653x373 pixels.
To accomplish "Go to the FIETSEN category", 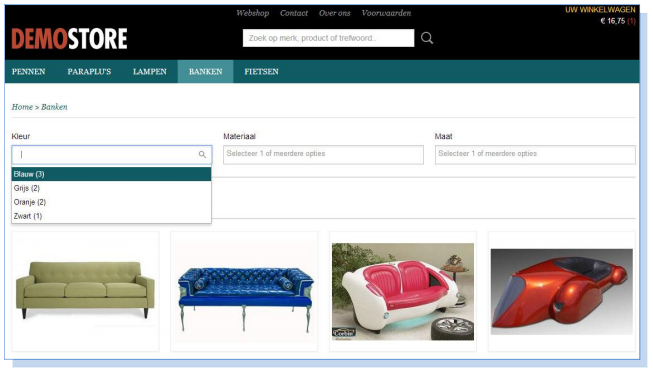I will (261, 72).
